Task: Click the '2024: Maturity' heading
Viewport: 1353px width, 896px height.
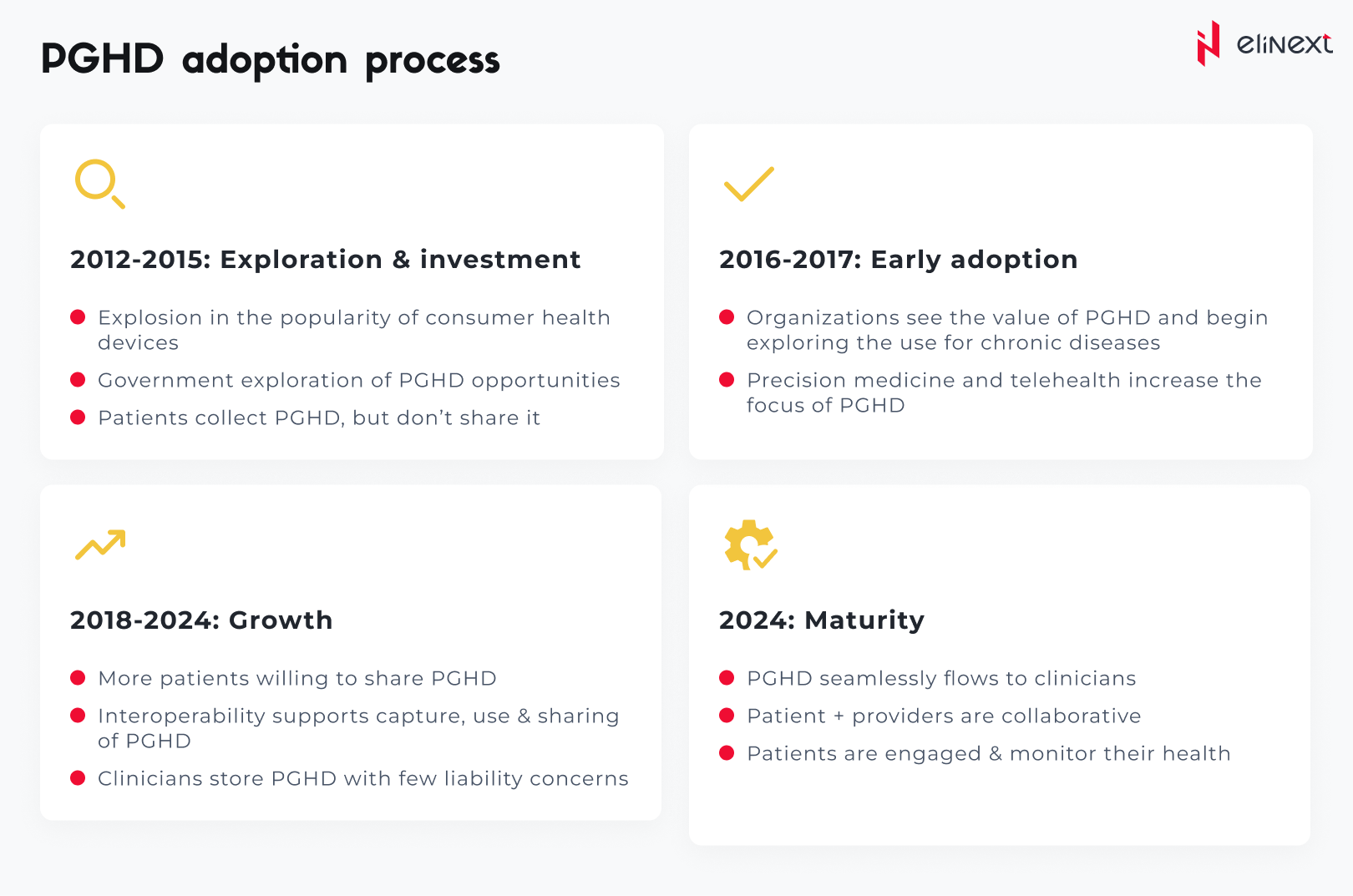Action: click(x=821, y=620)
